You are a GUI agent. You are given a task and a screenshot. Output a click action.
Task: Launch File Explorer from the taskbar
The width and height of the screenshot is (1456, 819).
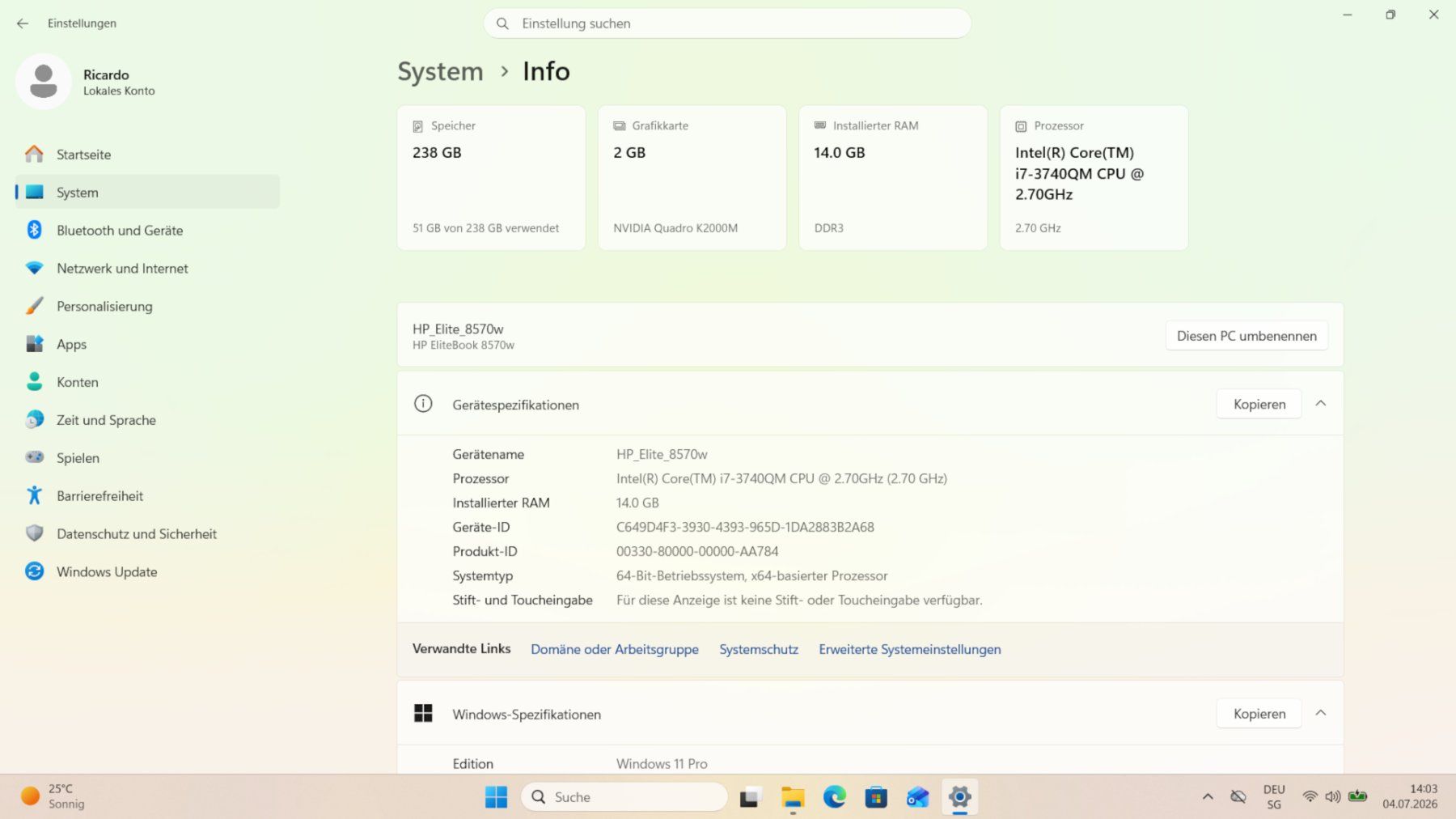tap(793, 797)
